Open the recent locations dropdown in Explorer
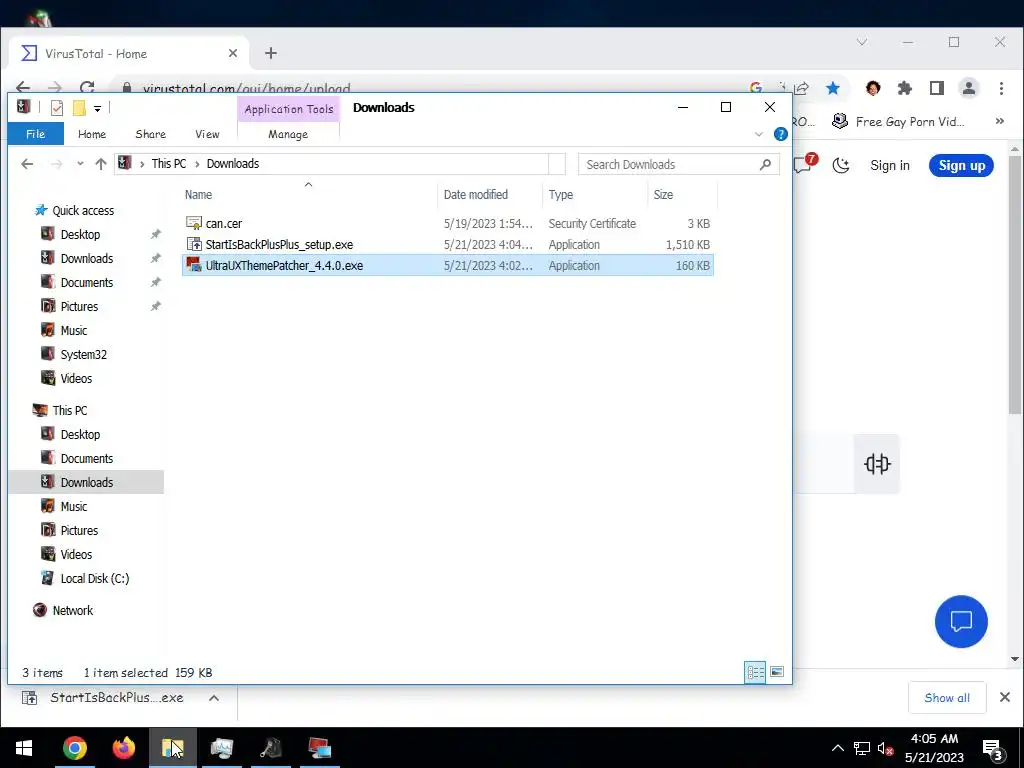This screenshot has width=1024, height=768. click(x=80, y=164)
